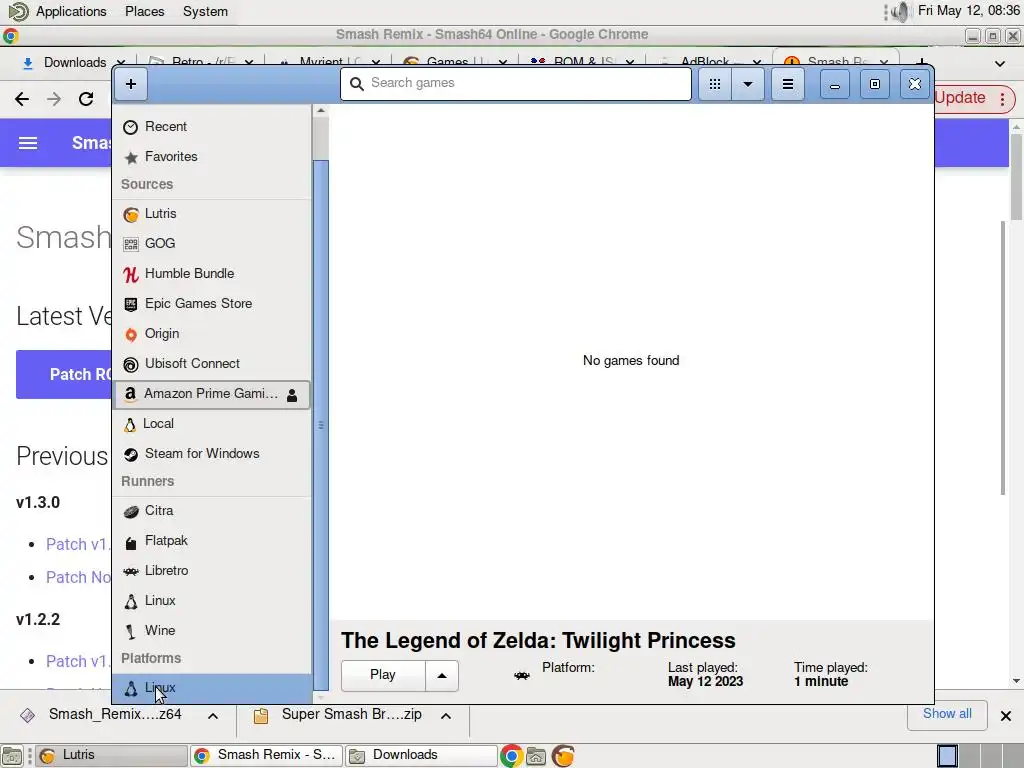The image size is (1024, 768).
Task: Select the Wine runner
Action: point(212,631)
